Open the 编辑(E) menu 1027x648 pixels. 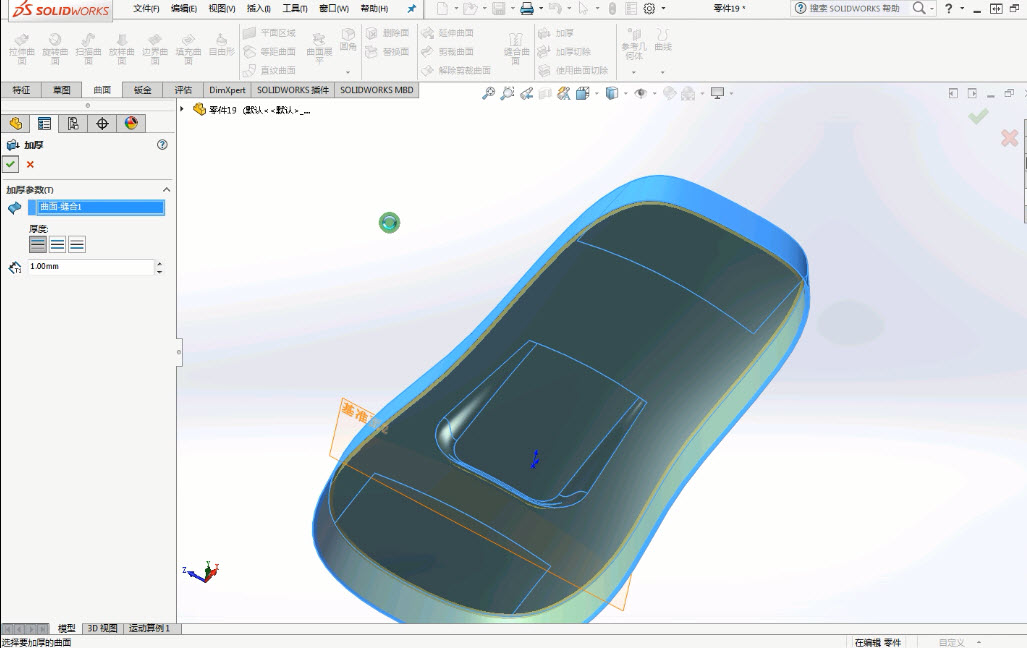point(183,9)
